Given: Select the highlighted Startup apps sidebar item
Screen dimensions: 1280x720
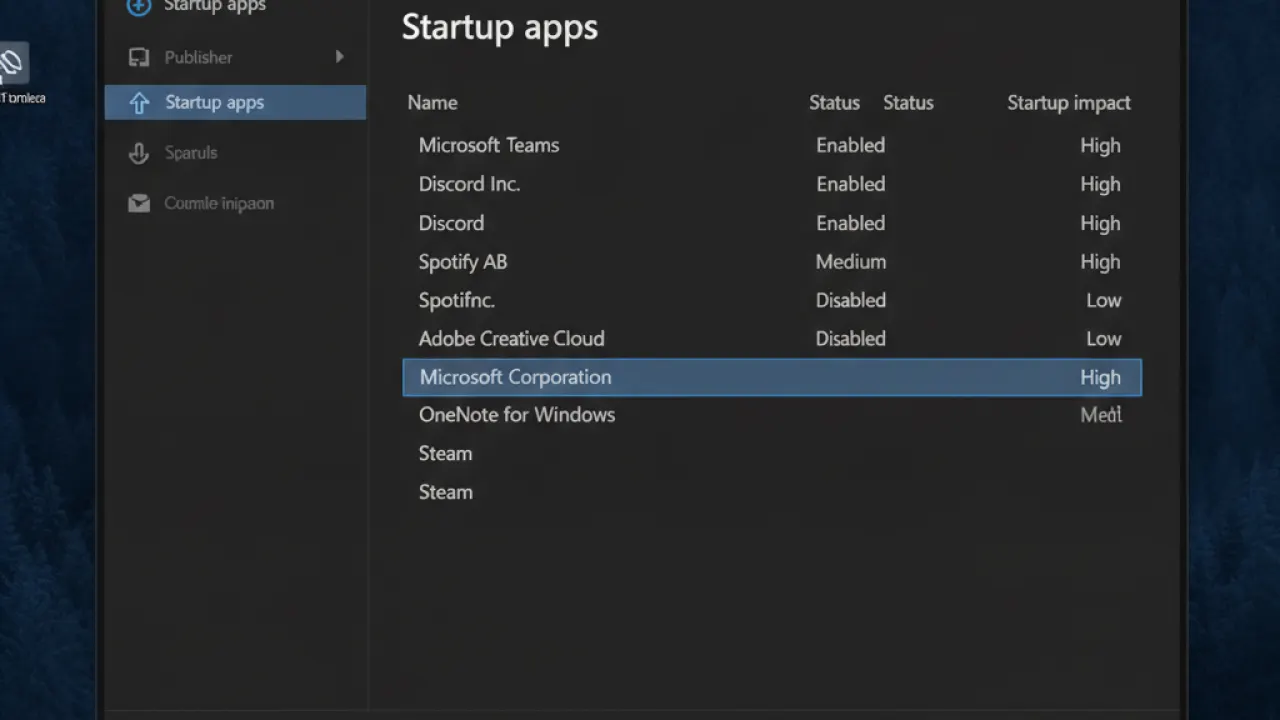Looking at the screenshot, I should (235, 102).
